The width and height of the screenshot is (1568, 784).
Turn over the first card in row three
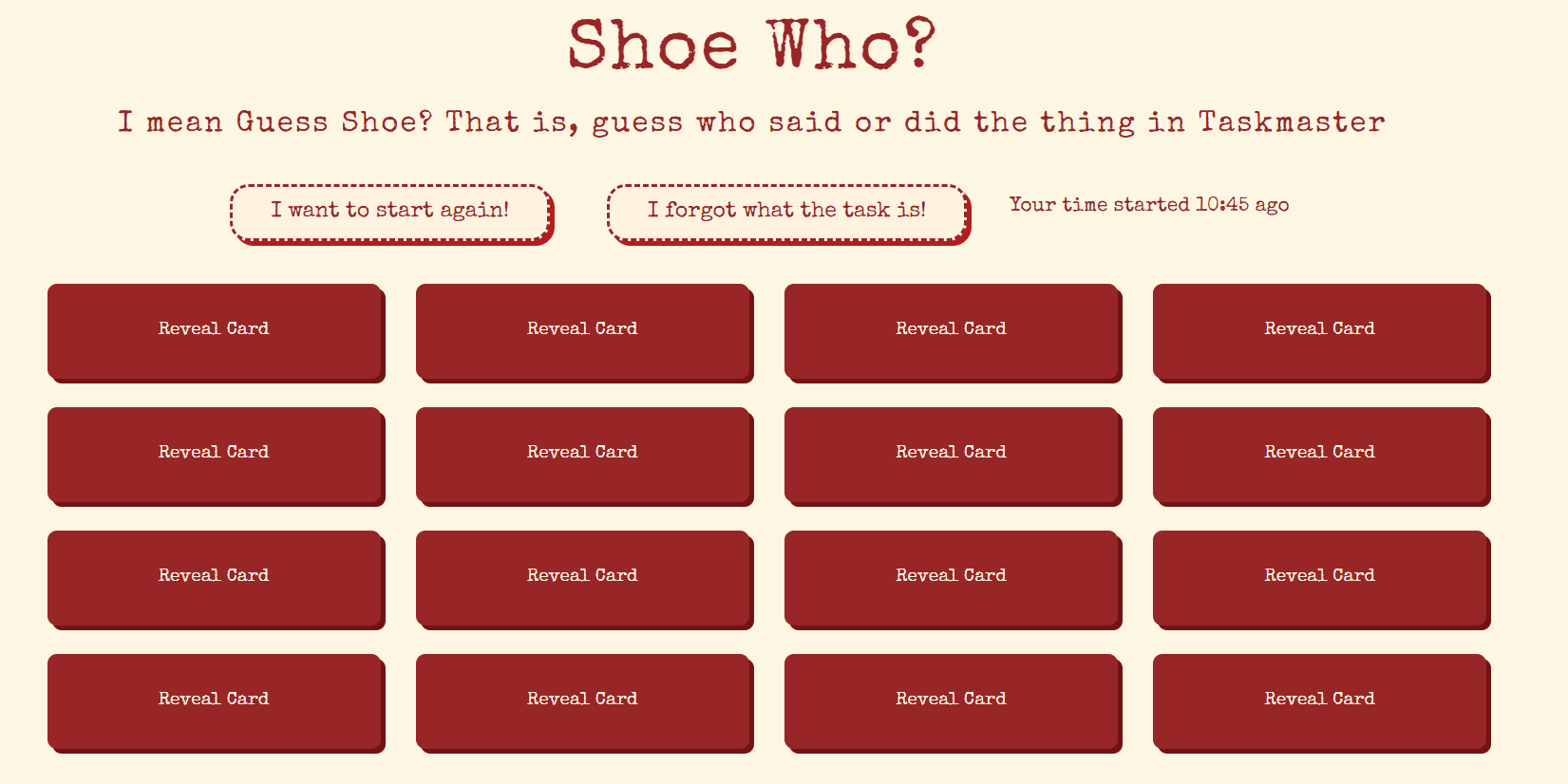215,577
